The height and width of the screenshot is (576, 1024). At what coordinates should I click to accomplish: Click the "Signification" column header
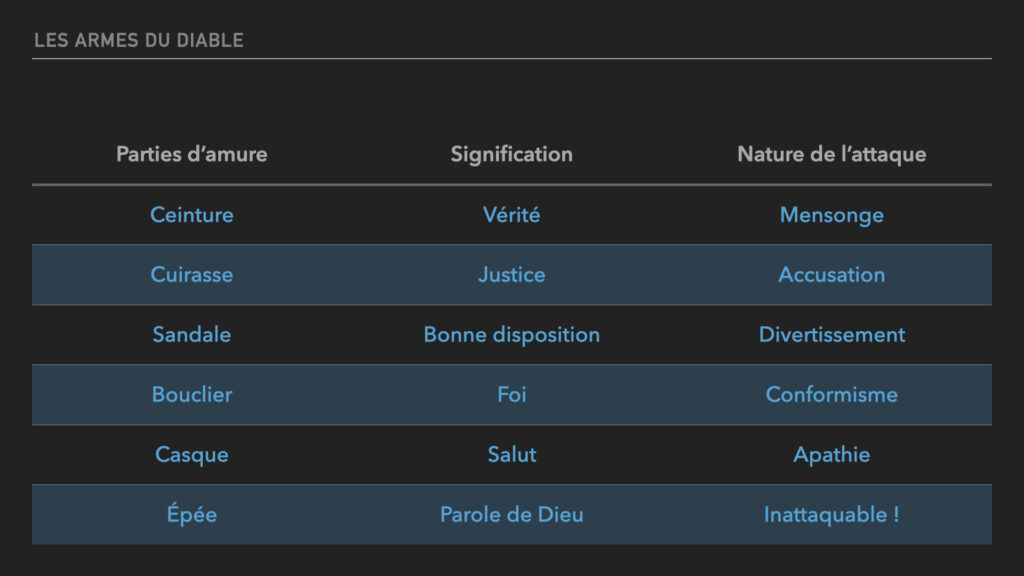click(511, 154)
